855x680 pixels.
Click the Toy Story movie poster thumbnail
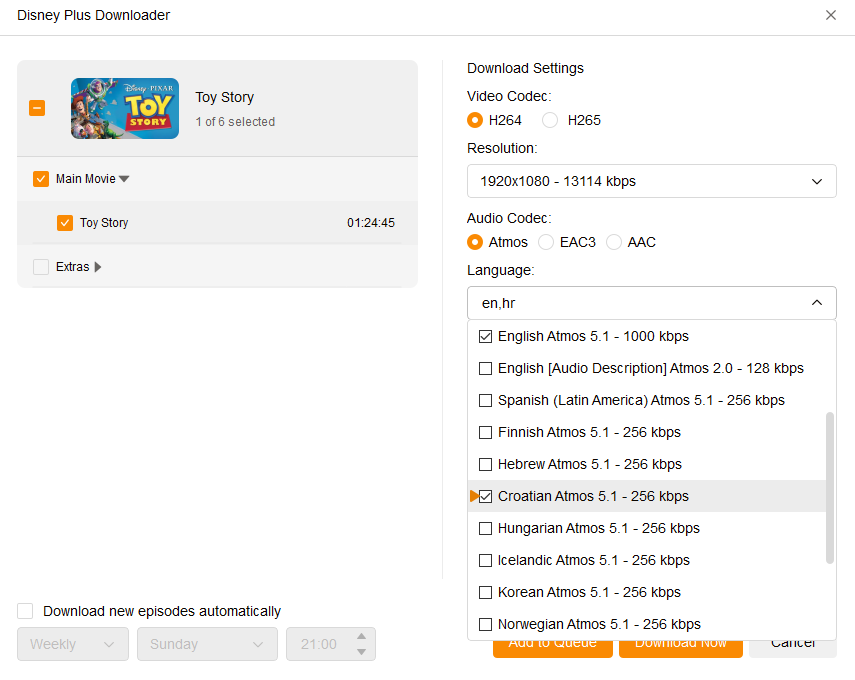click(125, 108)
